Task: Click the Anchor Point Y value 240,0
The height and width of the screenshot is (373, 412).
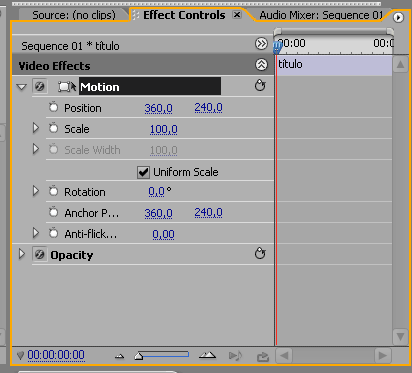Action: click(208, 213)
